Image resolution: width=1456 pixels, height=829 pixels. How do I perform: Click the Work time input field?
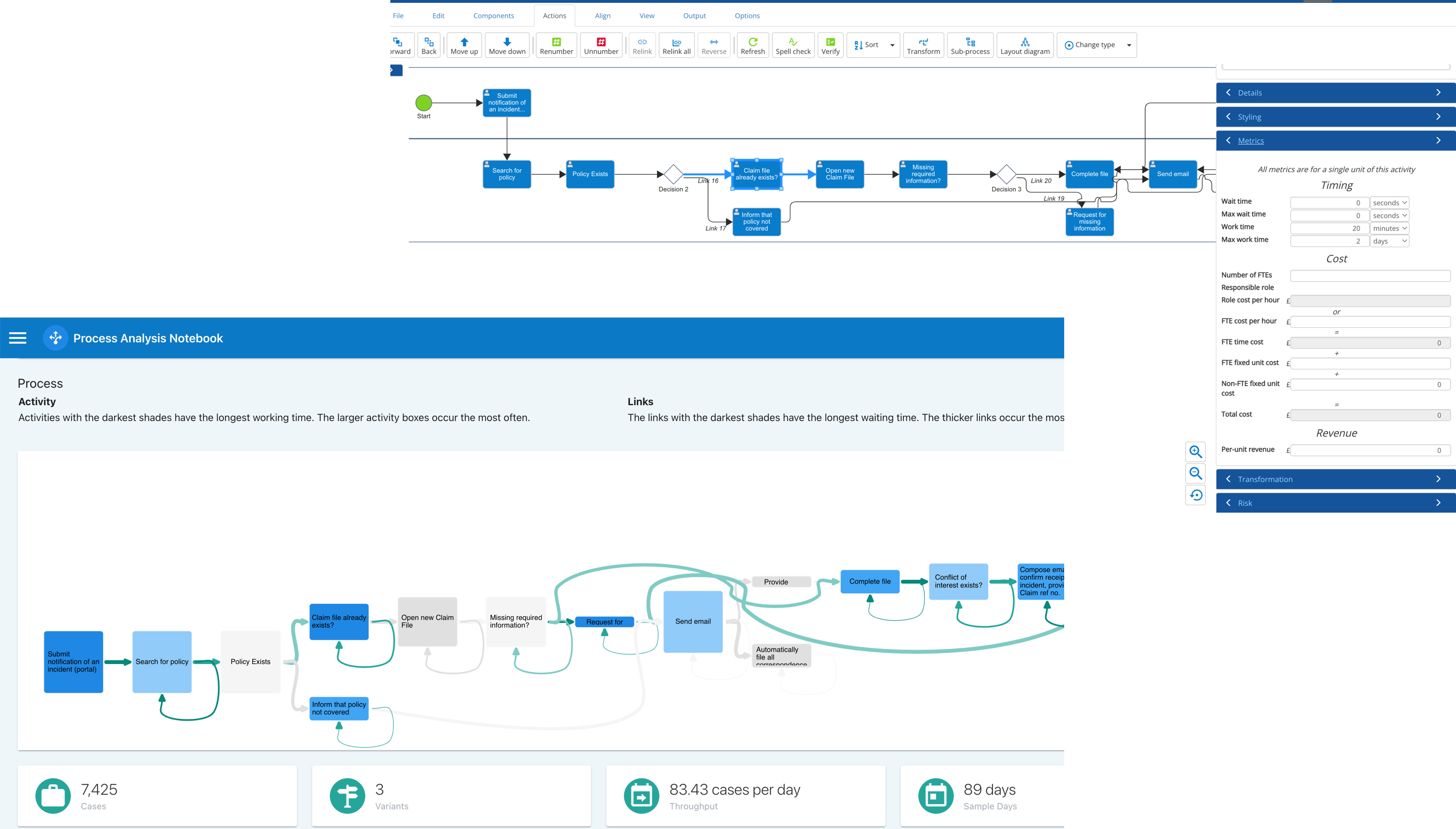pos(1329,228)
